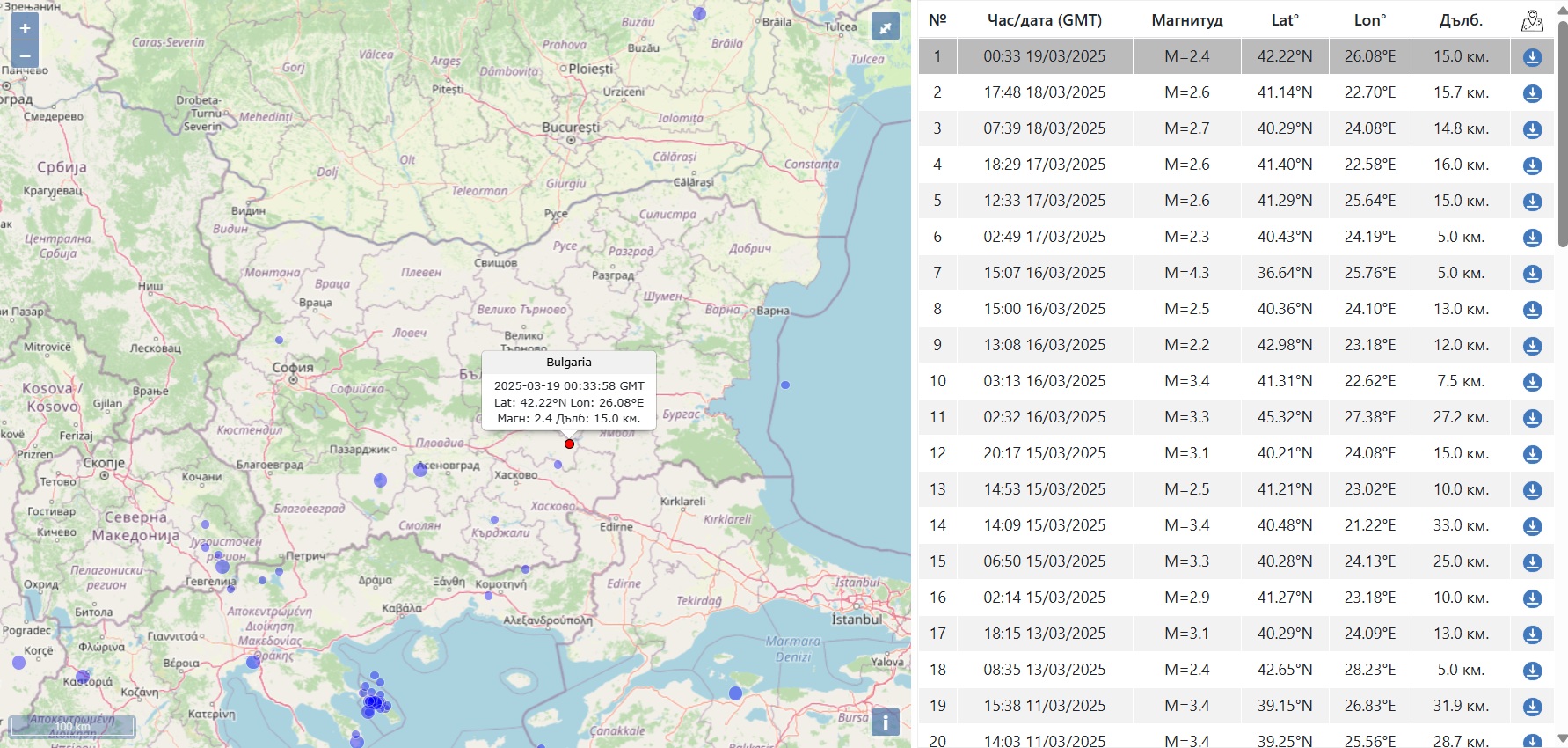This screenshot has width=1568, height=748.
Task: Click download icon for row 12
Action: 1532,454
